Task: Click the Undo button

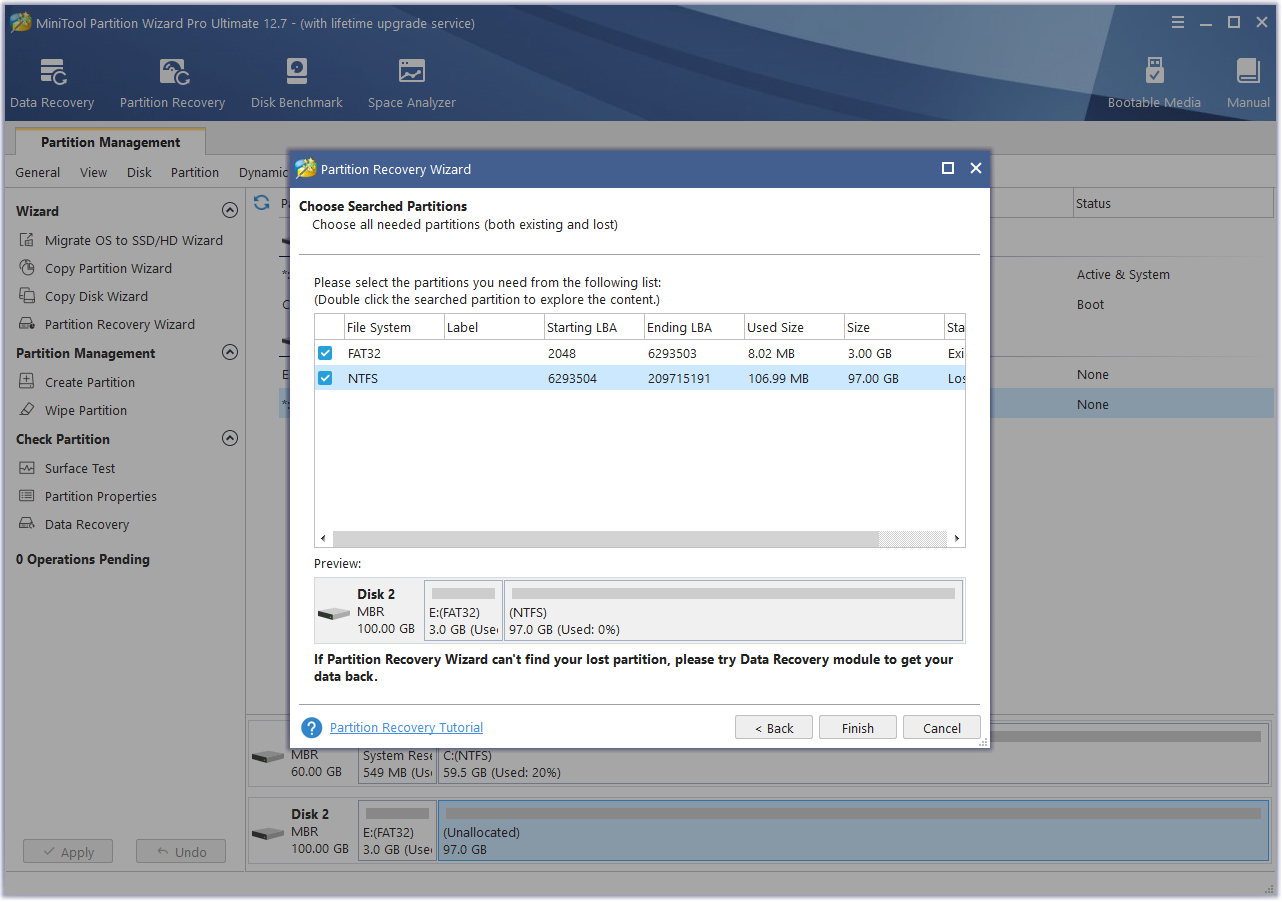Action: (181, 852)
